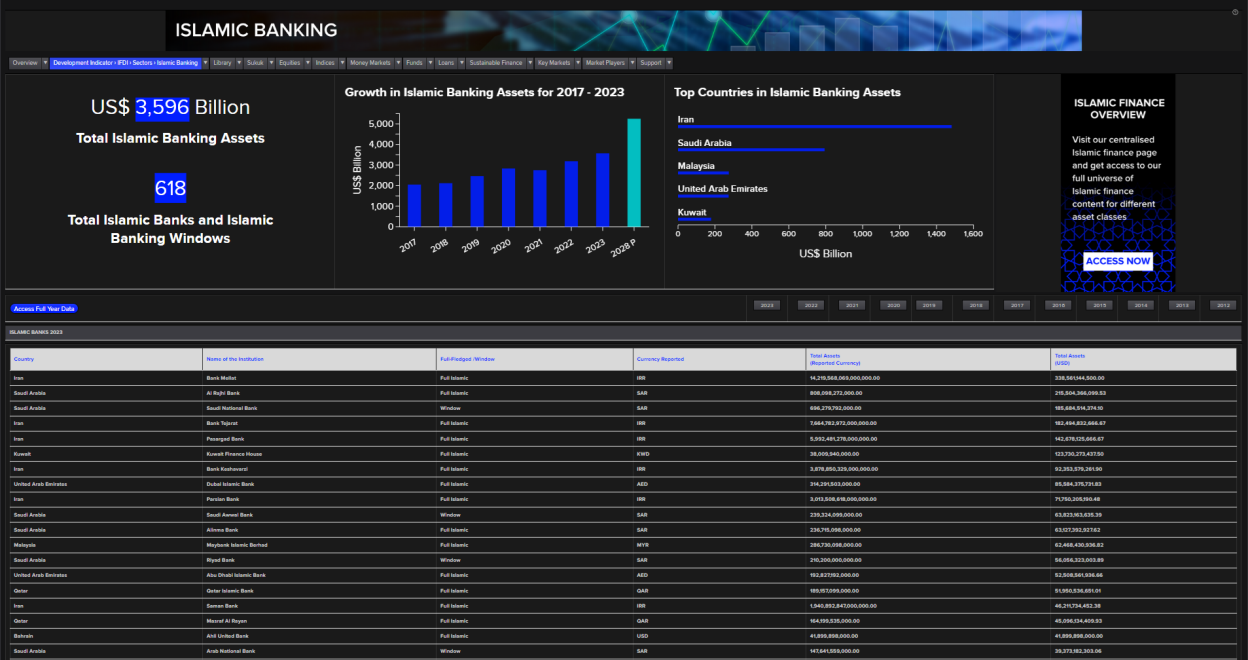Choose the 2012 year button
Viewport: 1248px width, 660px height.
(1223, 305)
